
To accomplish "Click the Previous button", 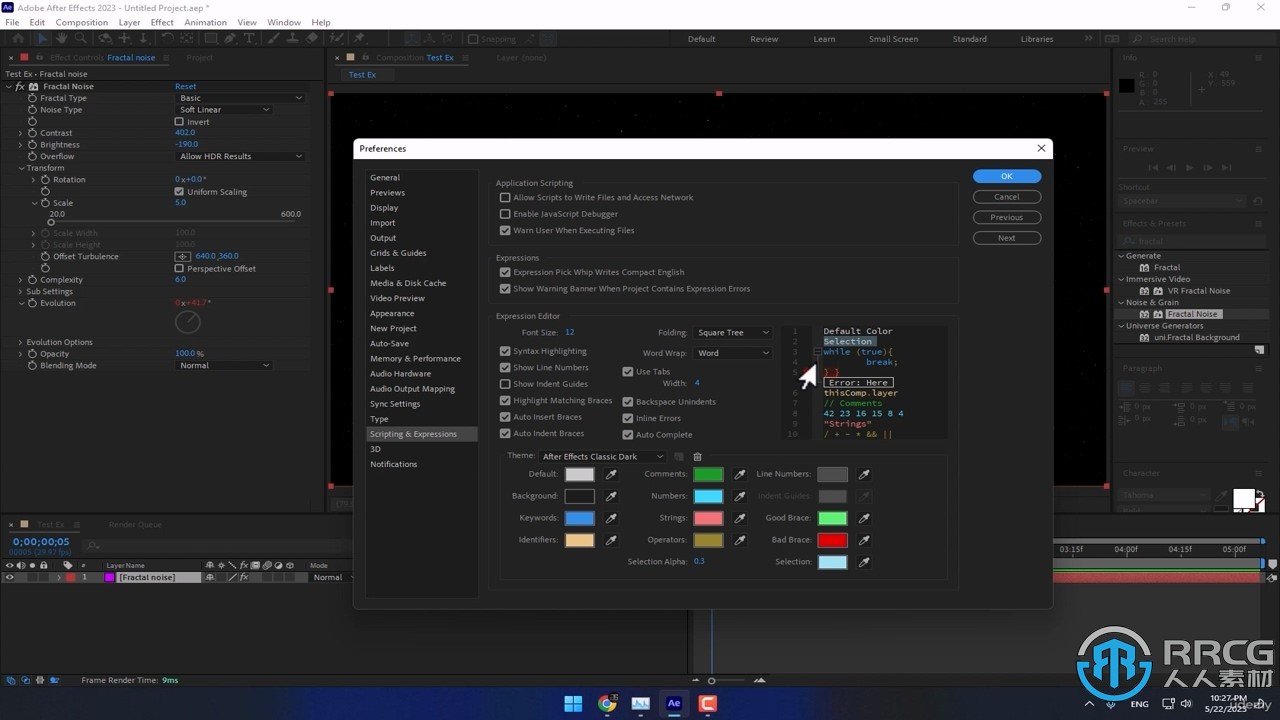I will tap(1007, 217).
